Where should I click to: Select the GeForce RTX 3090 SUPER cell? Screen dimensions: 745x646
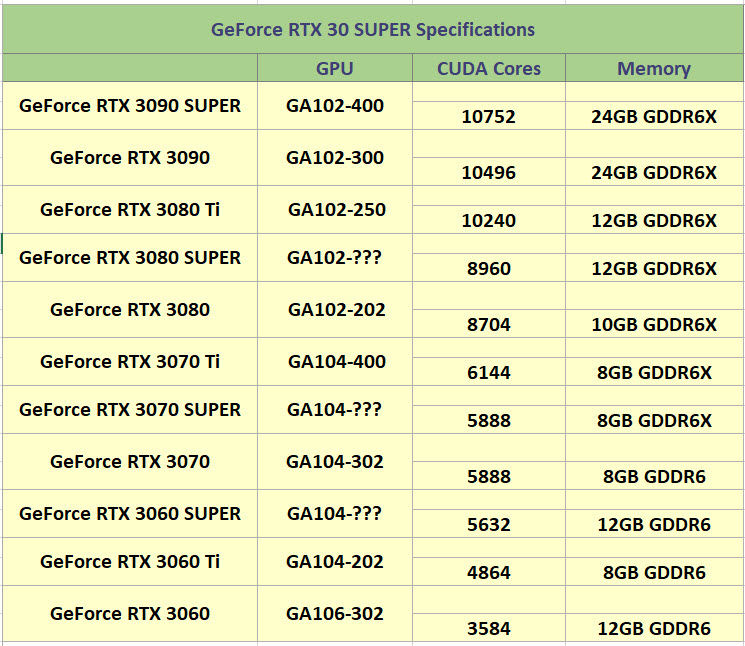[130, 105]
